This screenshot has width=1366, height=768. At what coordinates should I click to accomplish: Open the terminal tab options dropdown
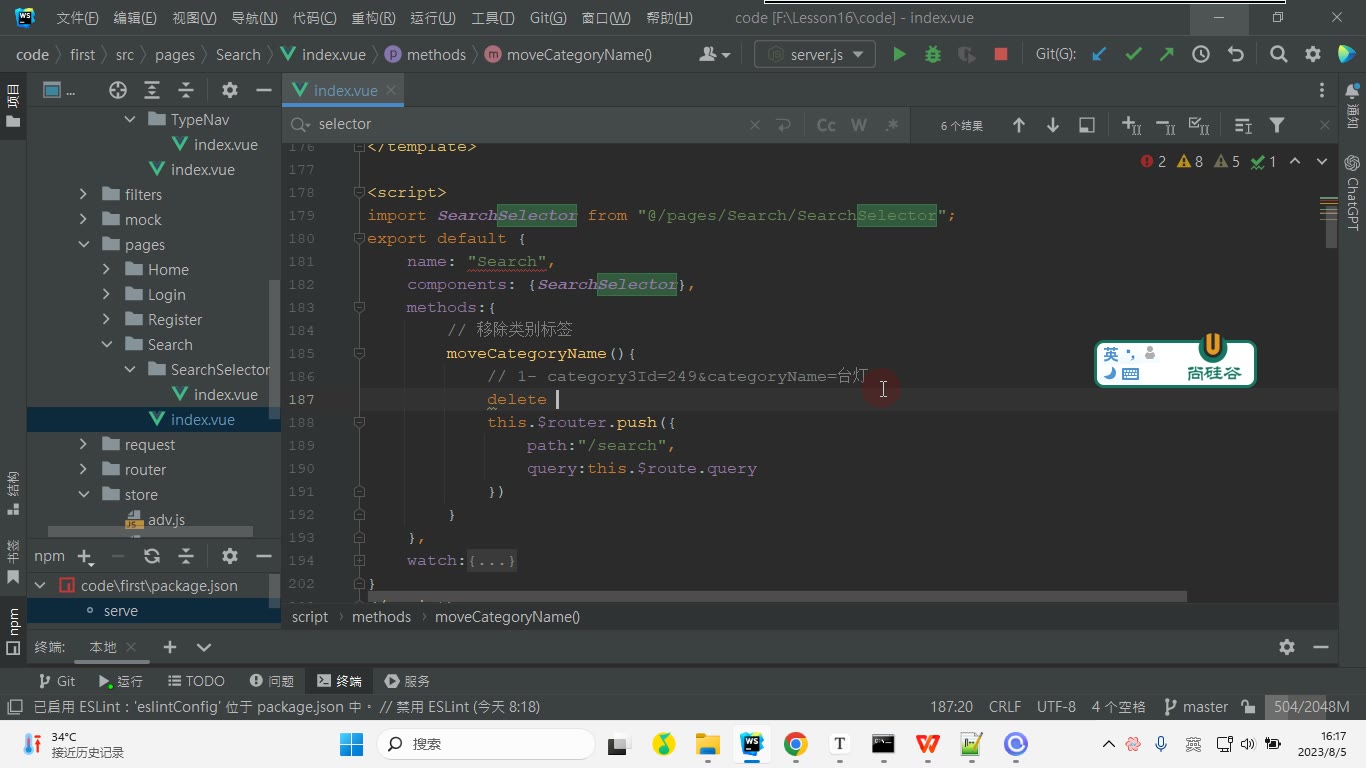click(x=204, y=647)
